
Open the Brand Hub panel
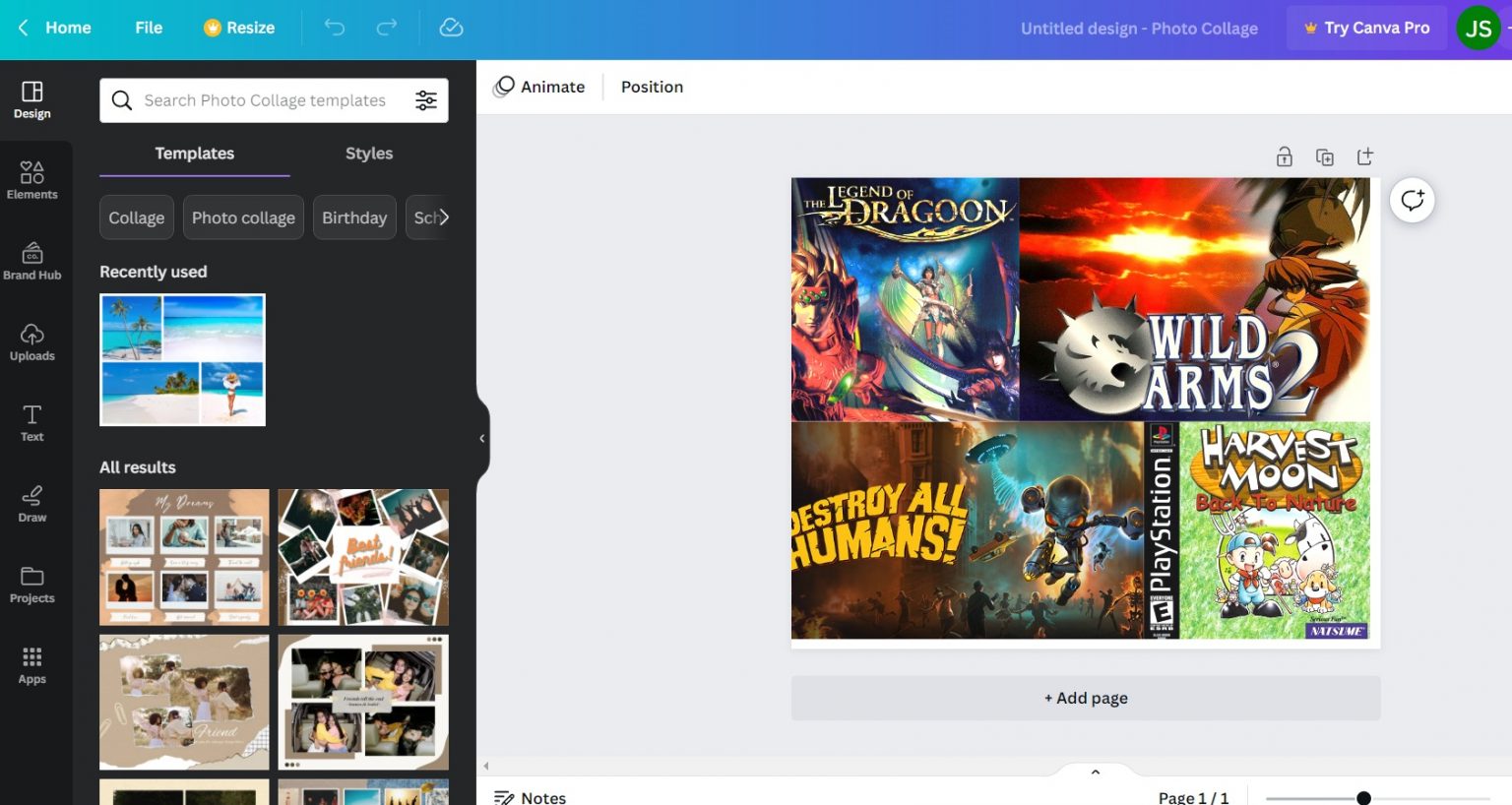(x=31, y=261)
